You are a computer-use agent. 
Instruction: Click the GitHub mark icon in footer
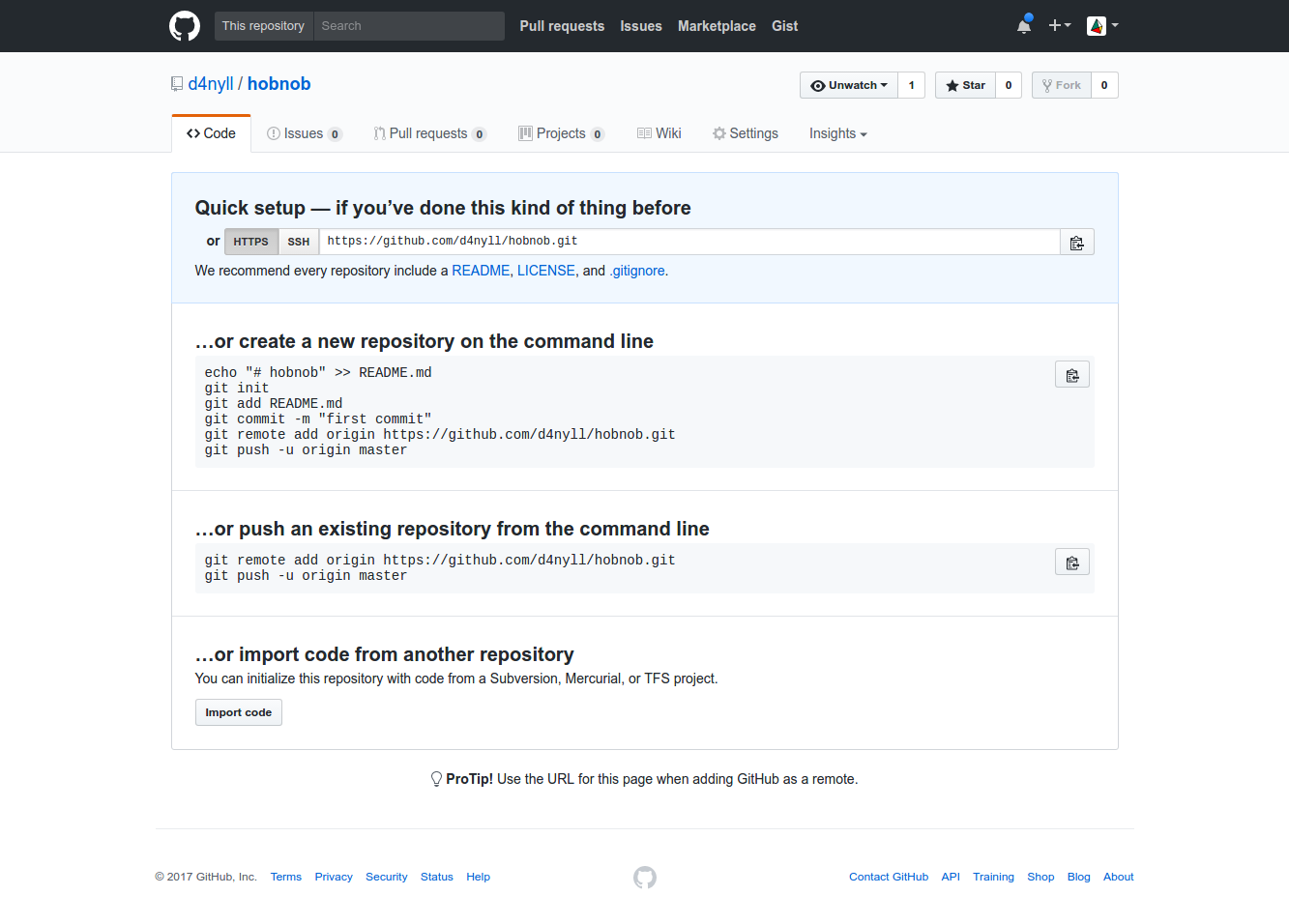click(645, 878)
